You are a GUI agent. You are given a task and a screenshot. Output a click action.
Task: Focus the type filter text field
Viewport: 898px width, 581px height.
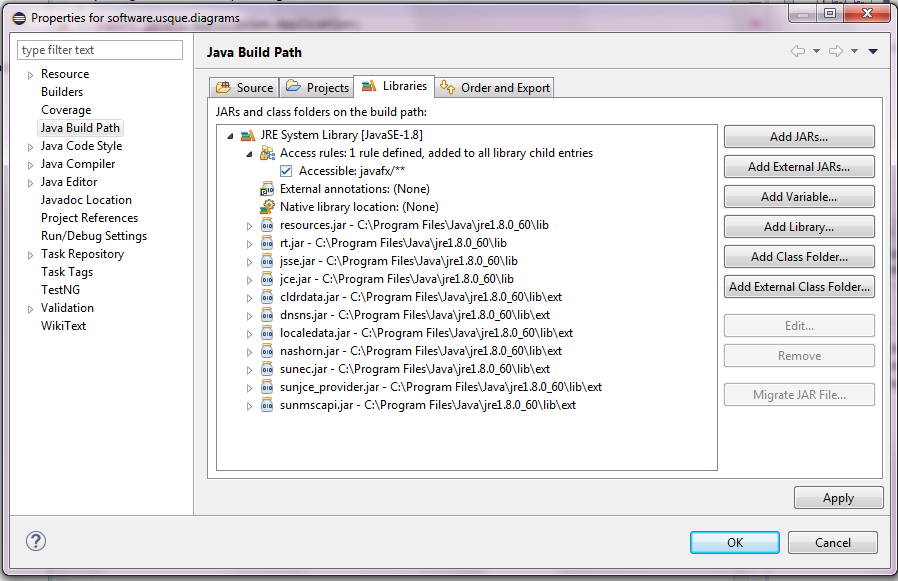100,50
